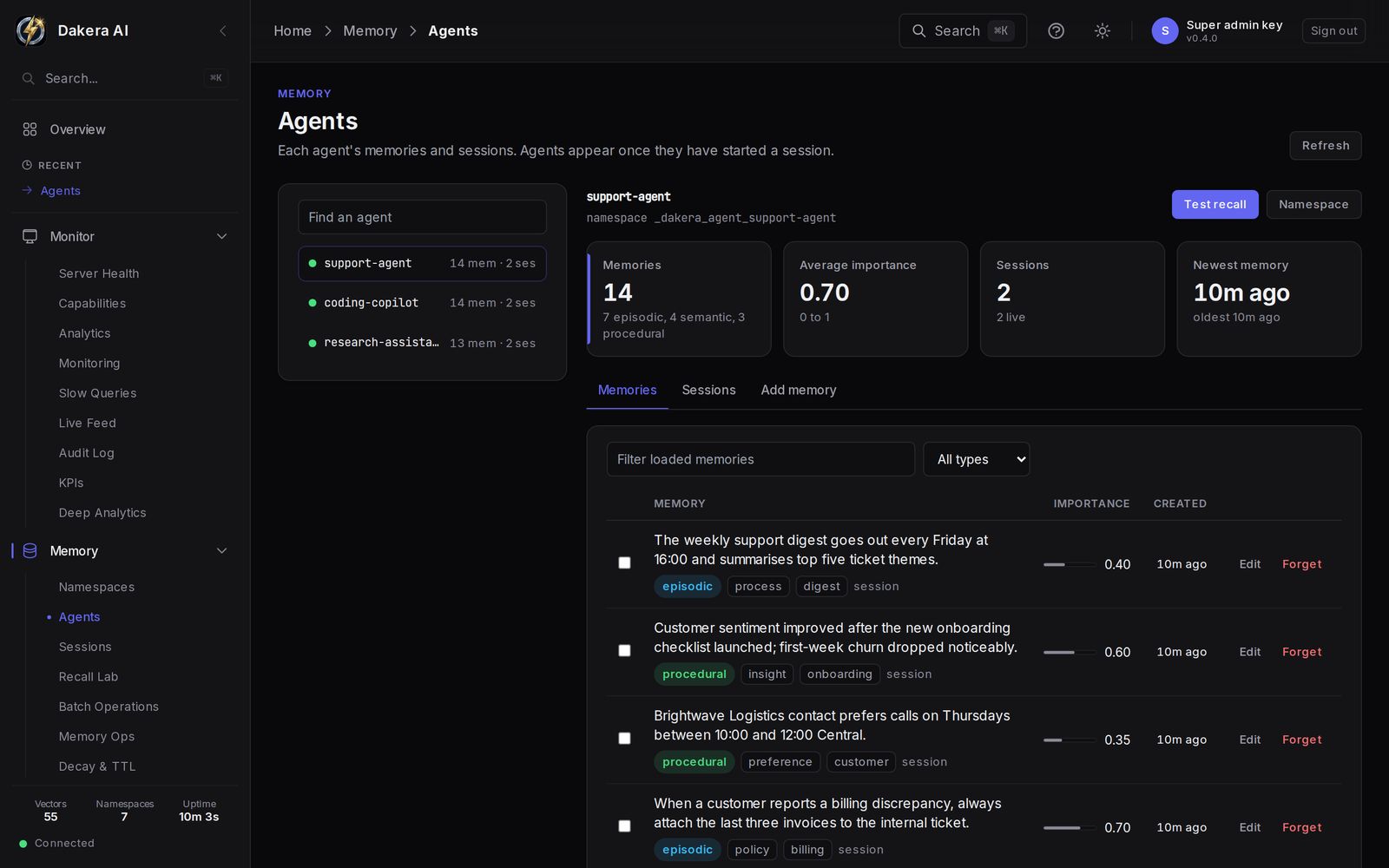The image size is (1389, 868).
Task: Click the Super admin key avatar
Action: click(1164, 30)
